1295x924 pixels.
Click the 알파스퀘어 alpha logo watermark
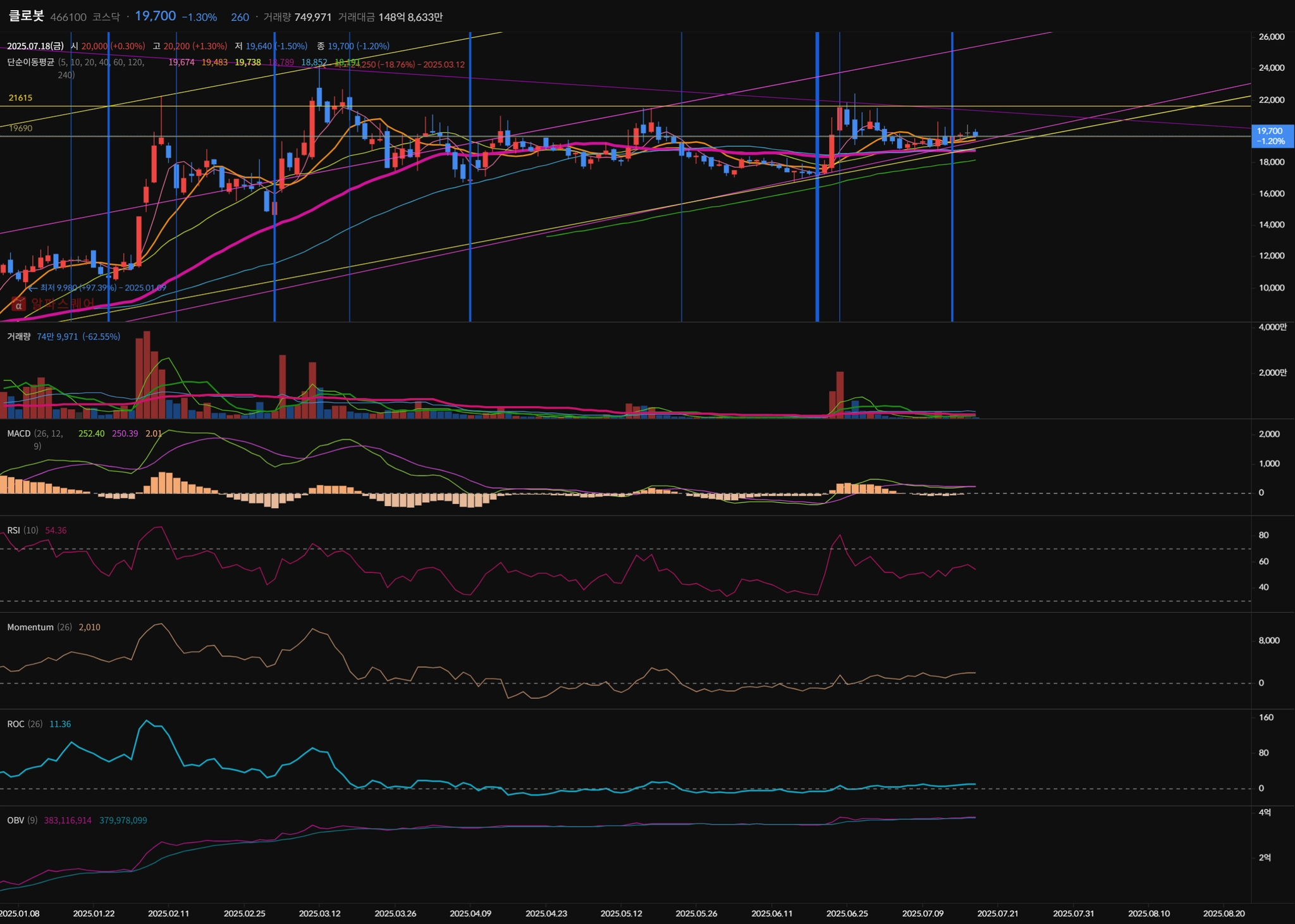(19, 304)
